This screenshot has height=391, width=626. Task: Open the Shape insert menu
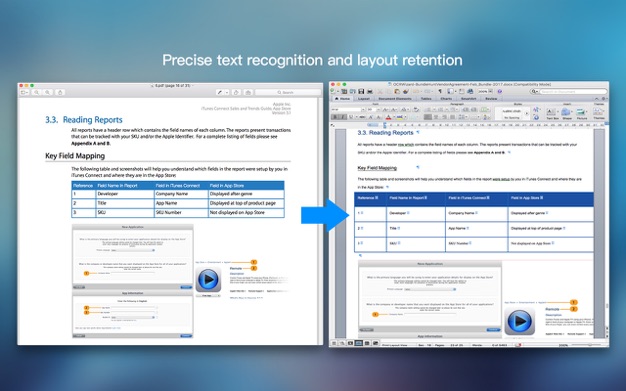(x=567, y=113)
